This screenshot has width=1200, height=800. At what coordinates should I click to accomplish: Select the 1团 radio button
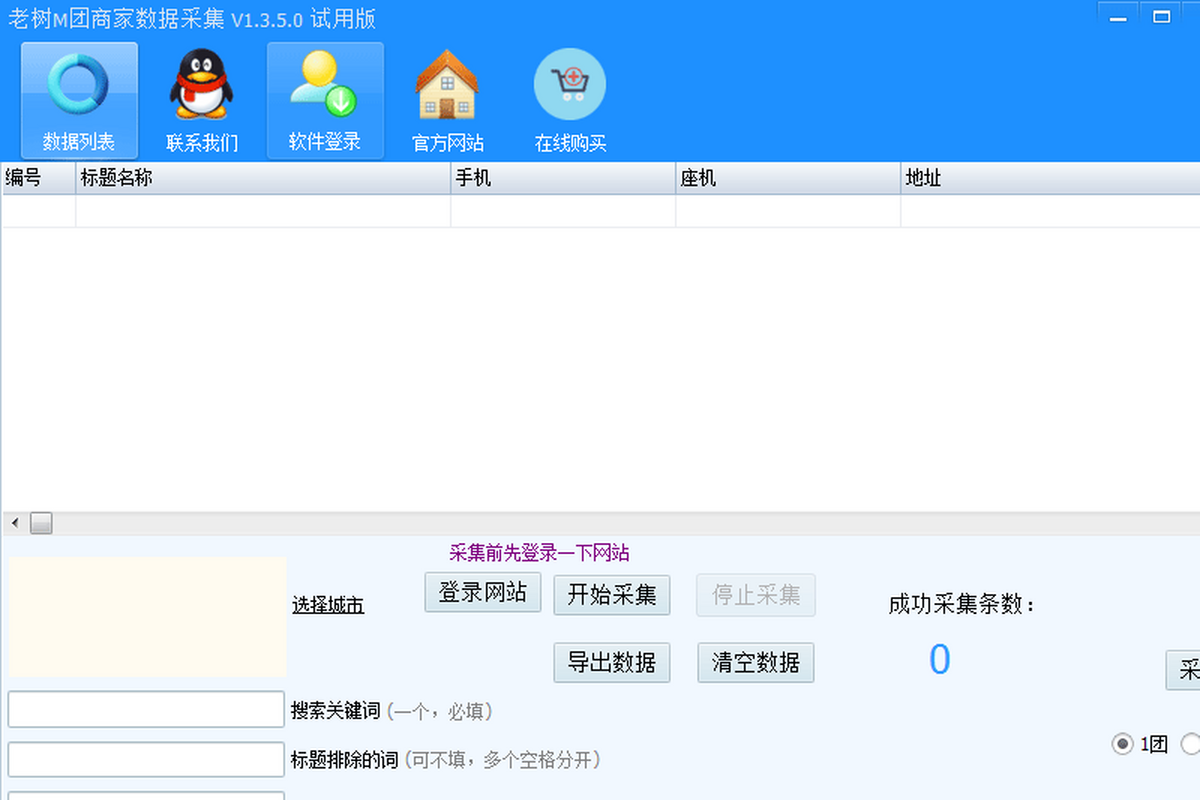[x=1123, y=744]
